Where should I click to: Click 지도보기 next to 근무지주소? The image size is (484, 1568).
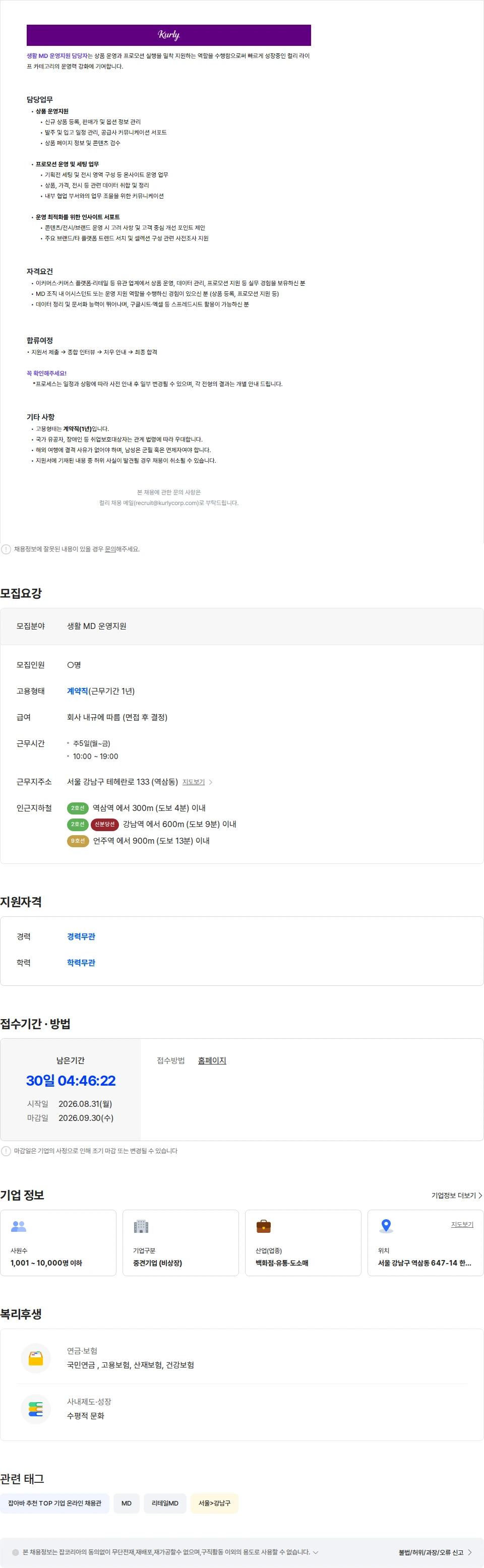coord(194,782)
